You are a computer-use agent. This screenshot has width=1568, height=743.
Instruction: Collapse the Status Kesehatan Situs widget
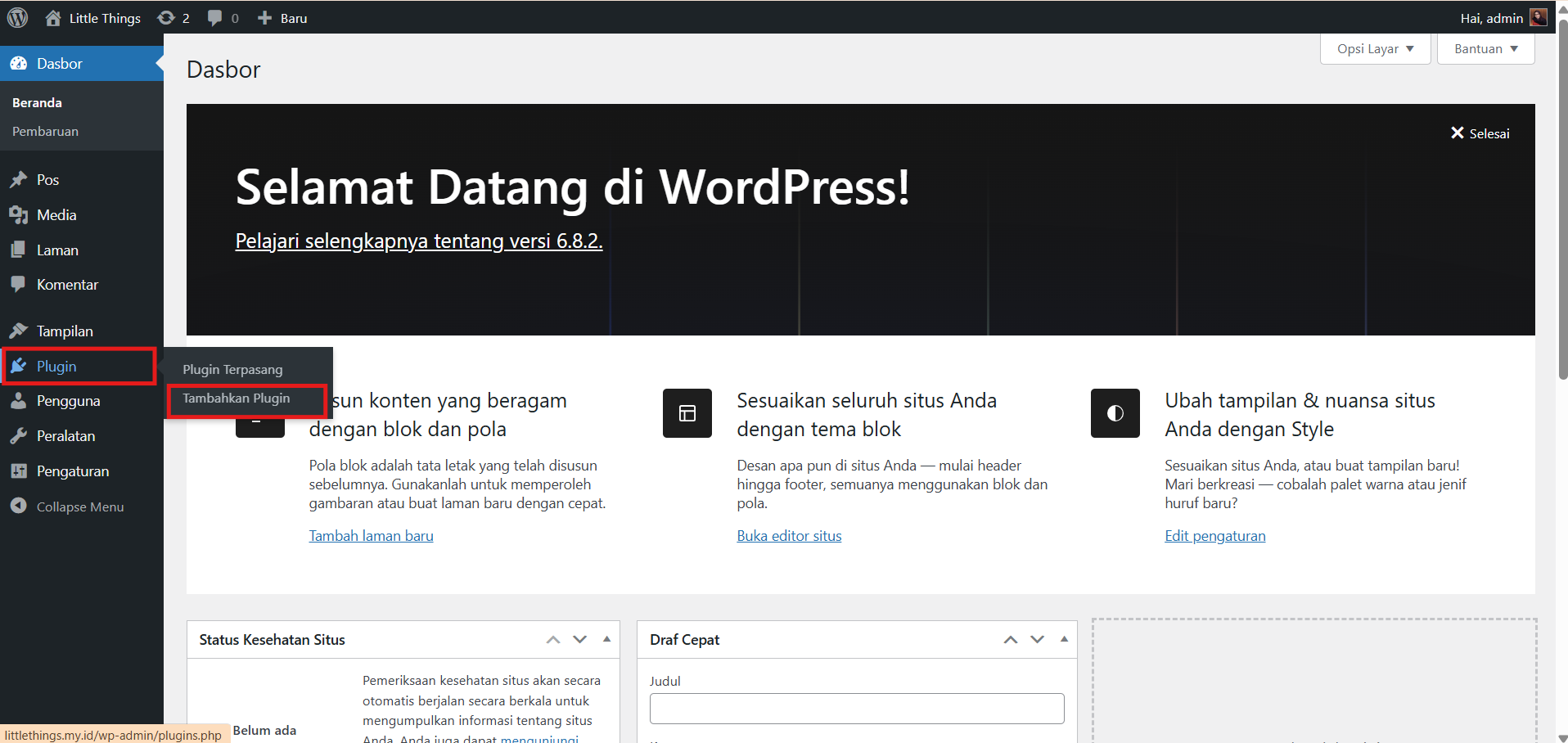click(606, 639)
